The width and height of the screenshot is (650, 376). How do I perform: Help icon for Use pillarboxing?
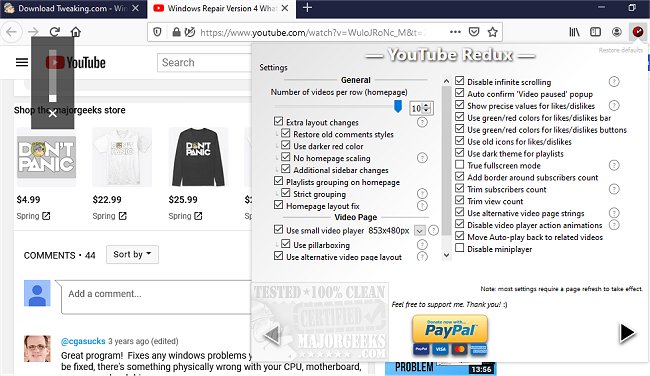[x=422, y=245]
